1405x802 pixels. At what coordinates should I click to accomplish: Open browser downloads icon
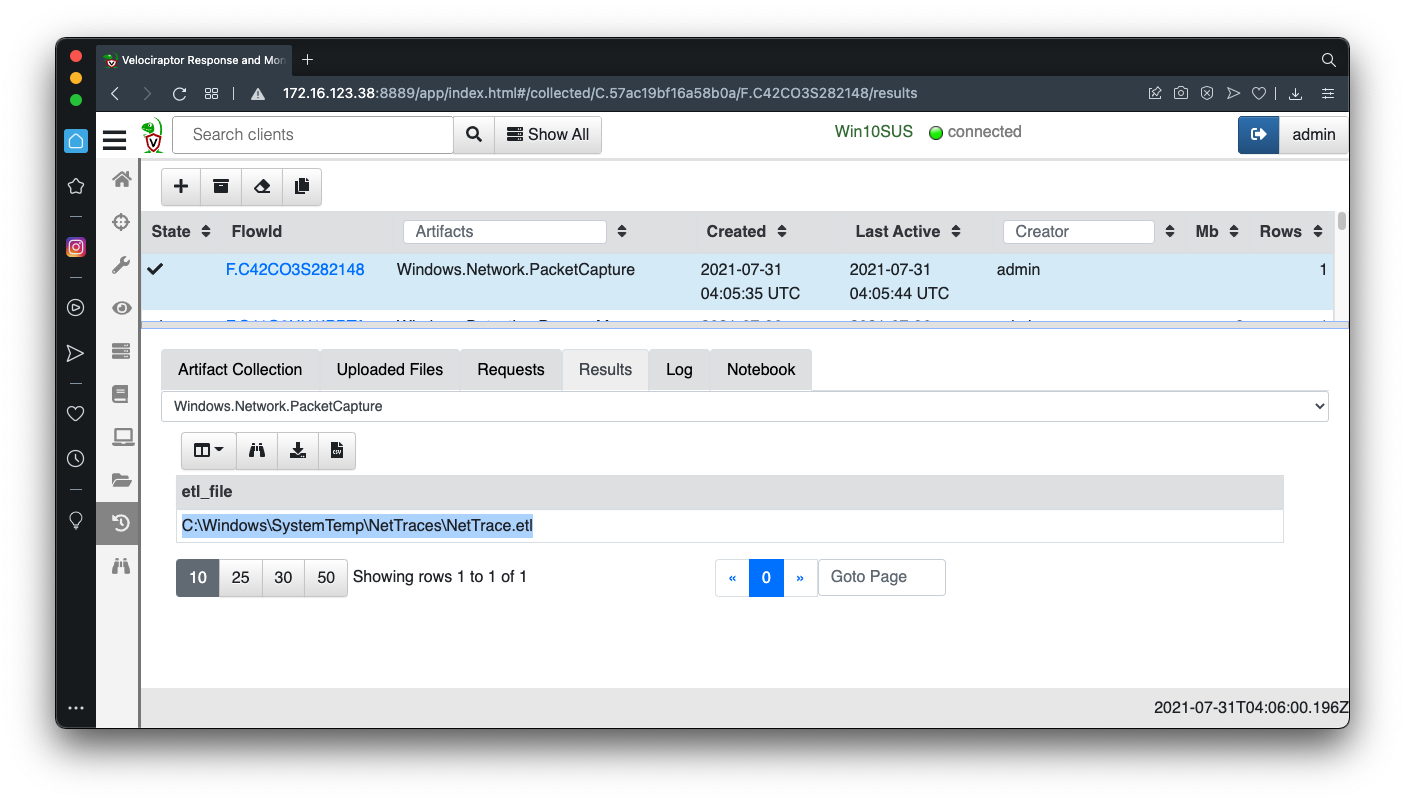(1295, 93)
